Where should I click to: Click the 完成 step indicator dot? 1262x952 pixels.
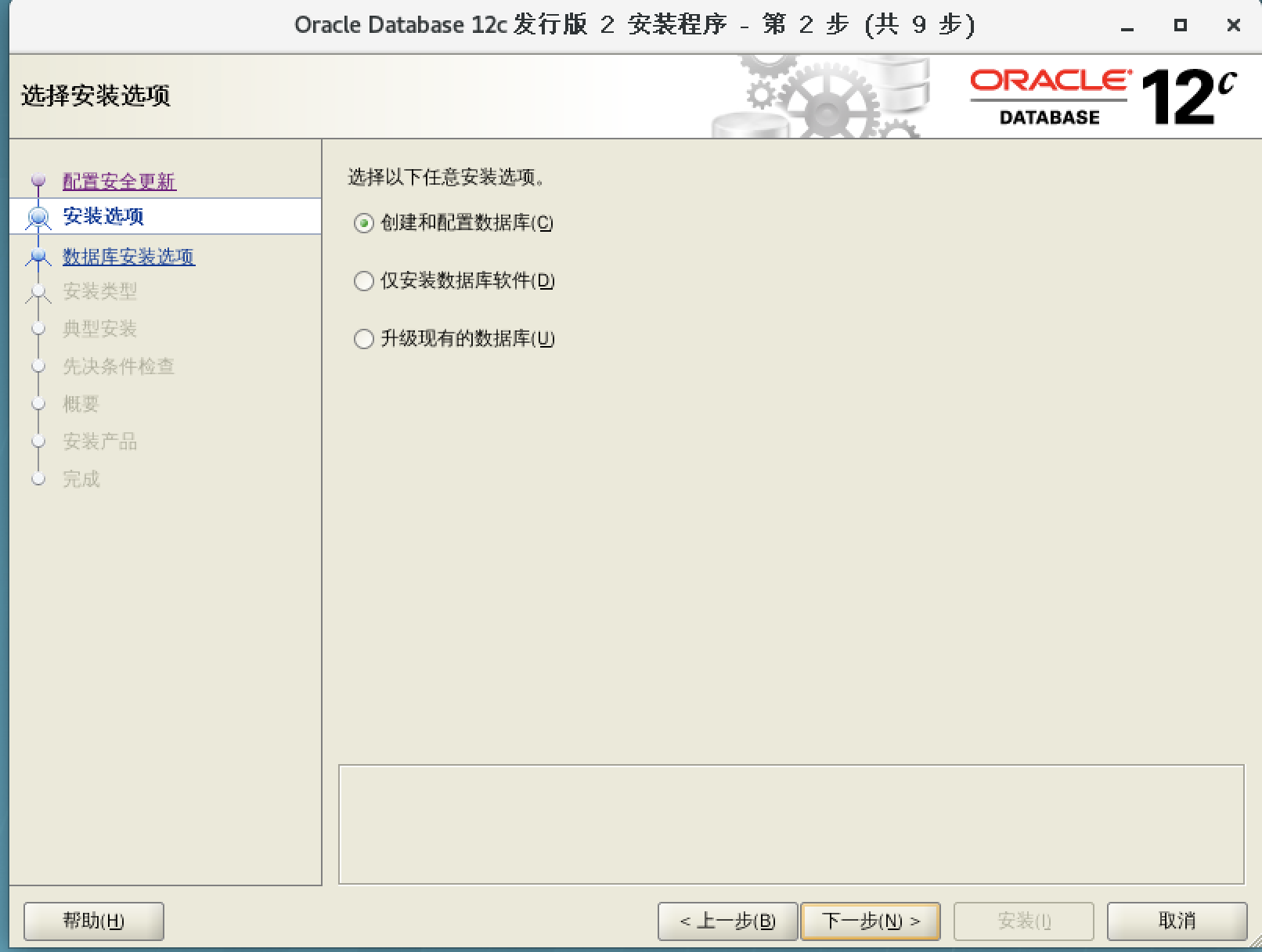point(37,478)
